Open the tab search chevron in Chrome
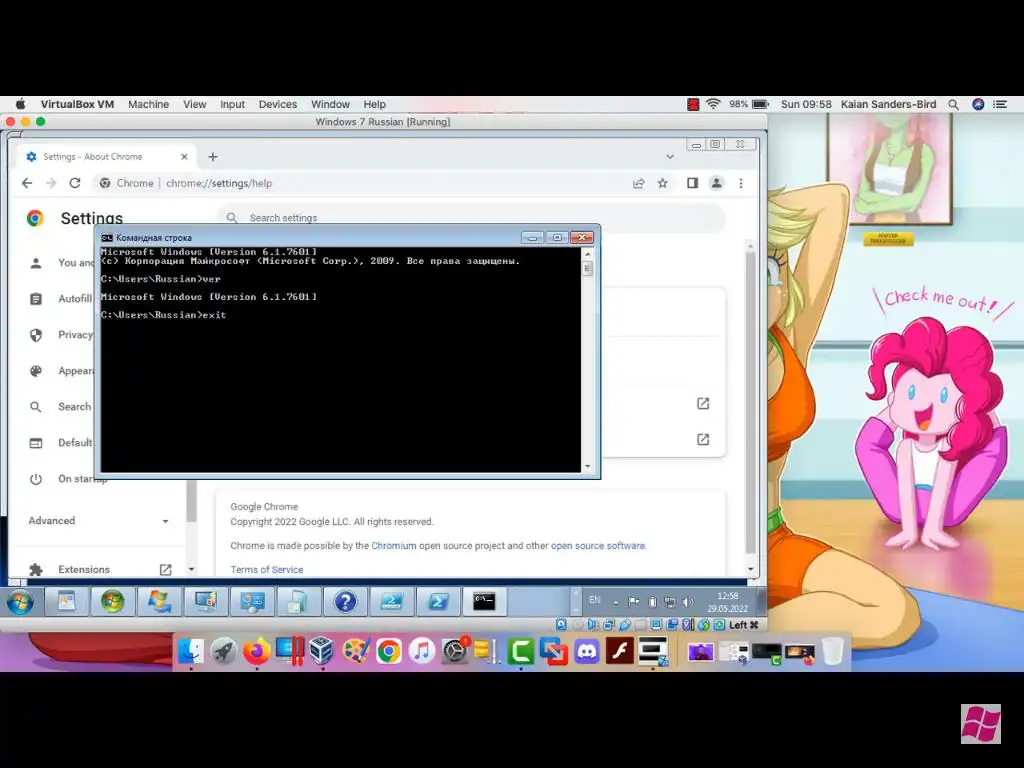Image resolution: width=1024 pixels, height=768 pixels. pyautogui.click(x=670, y=157)
